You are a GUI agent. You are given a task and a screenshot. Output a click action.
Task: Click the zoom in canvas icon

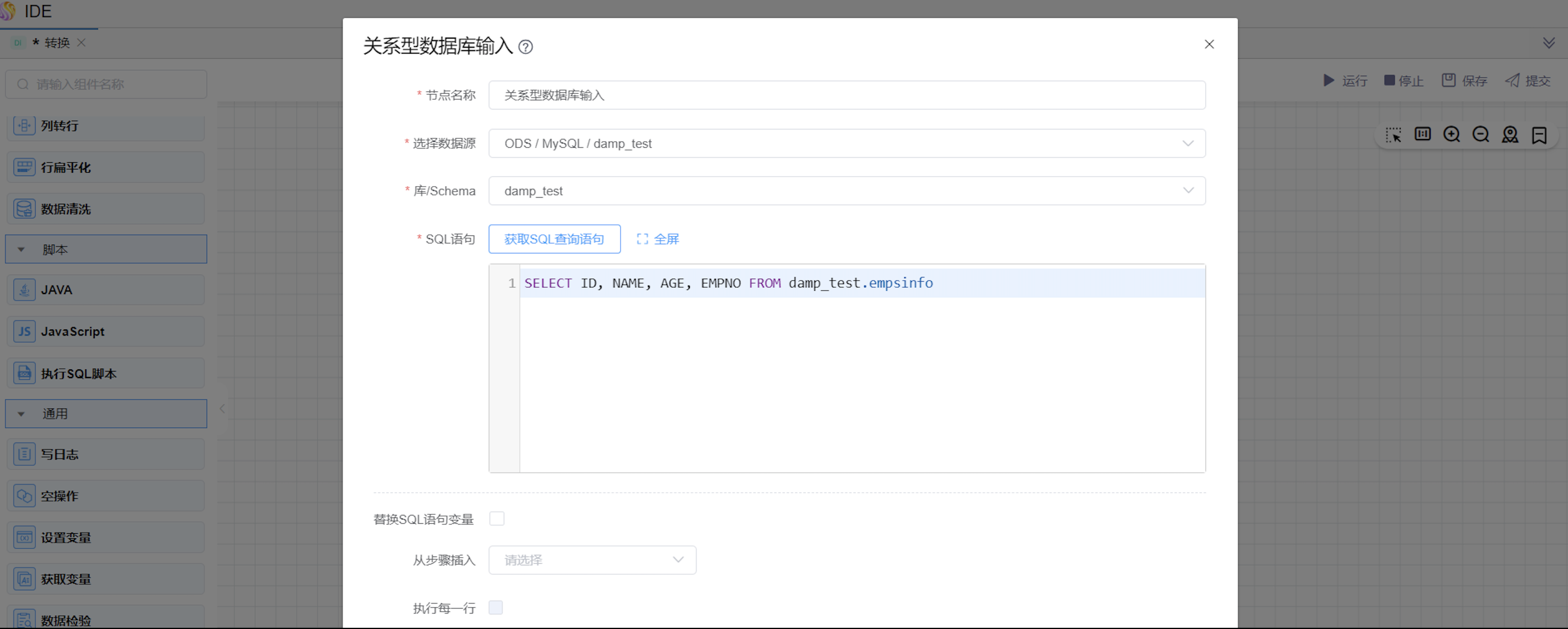[x=1452, y=135]
